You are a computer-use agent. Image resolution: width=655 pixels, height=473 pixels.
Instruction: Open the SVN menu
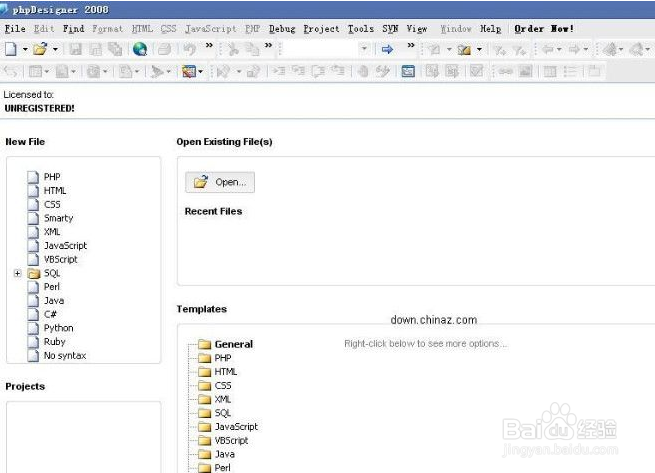point(390,29)
